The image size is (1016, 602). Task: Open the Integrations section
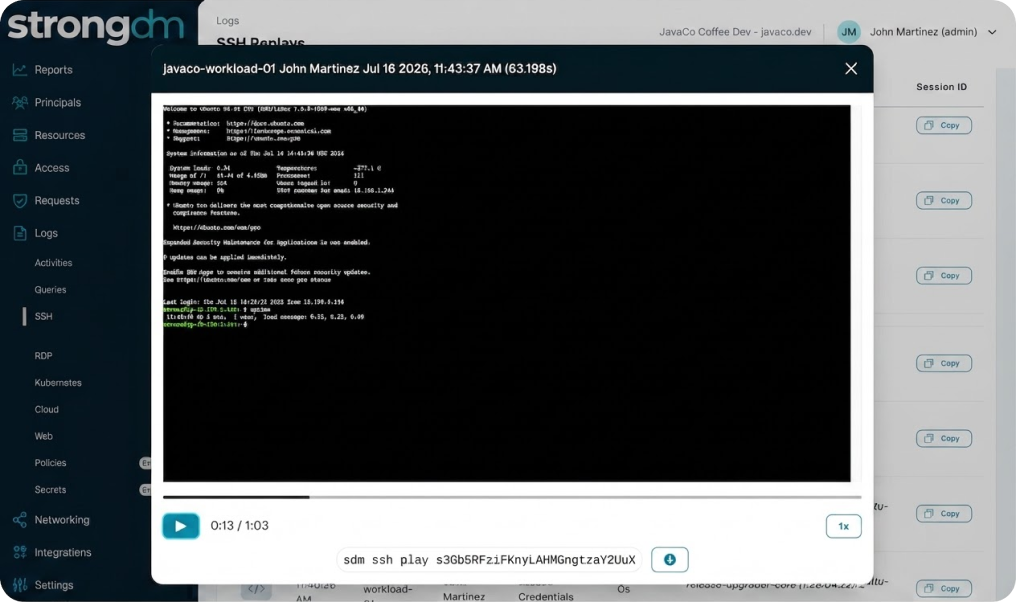click(63, 552)
